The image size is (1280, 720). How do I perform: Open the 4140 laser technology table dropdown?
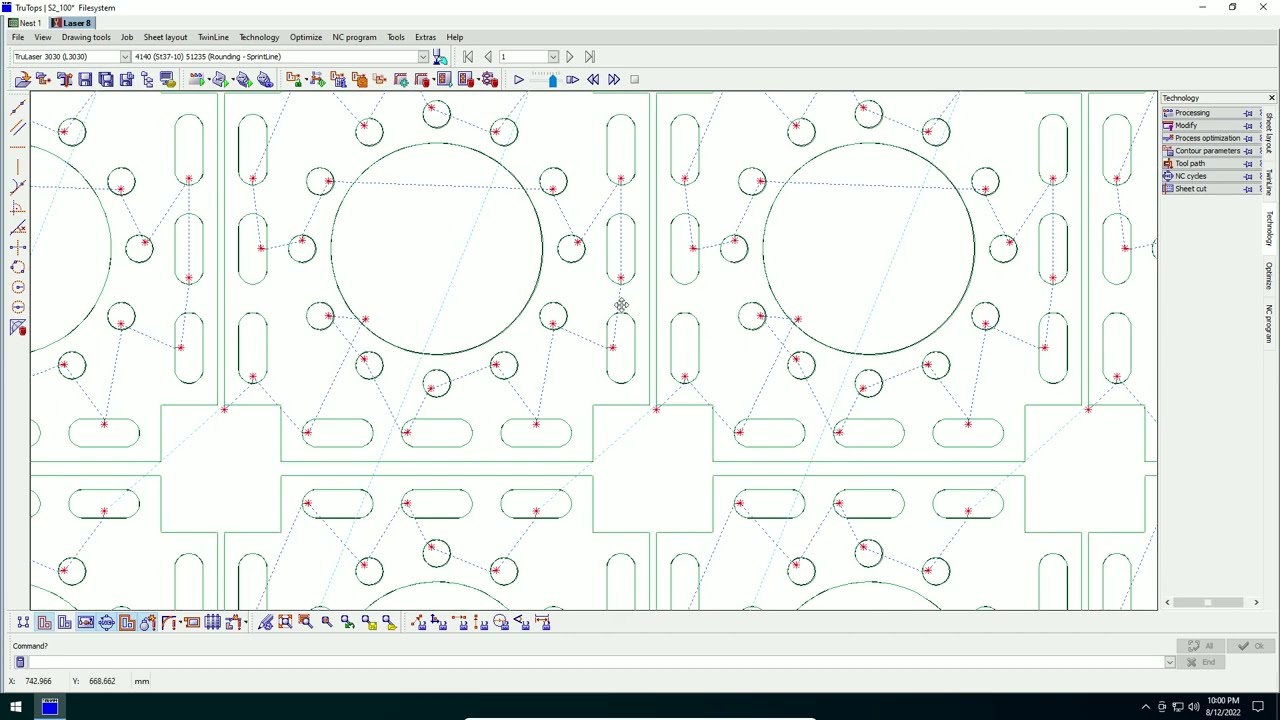424,57
